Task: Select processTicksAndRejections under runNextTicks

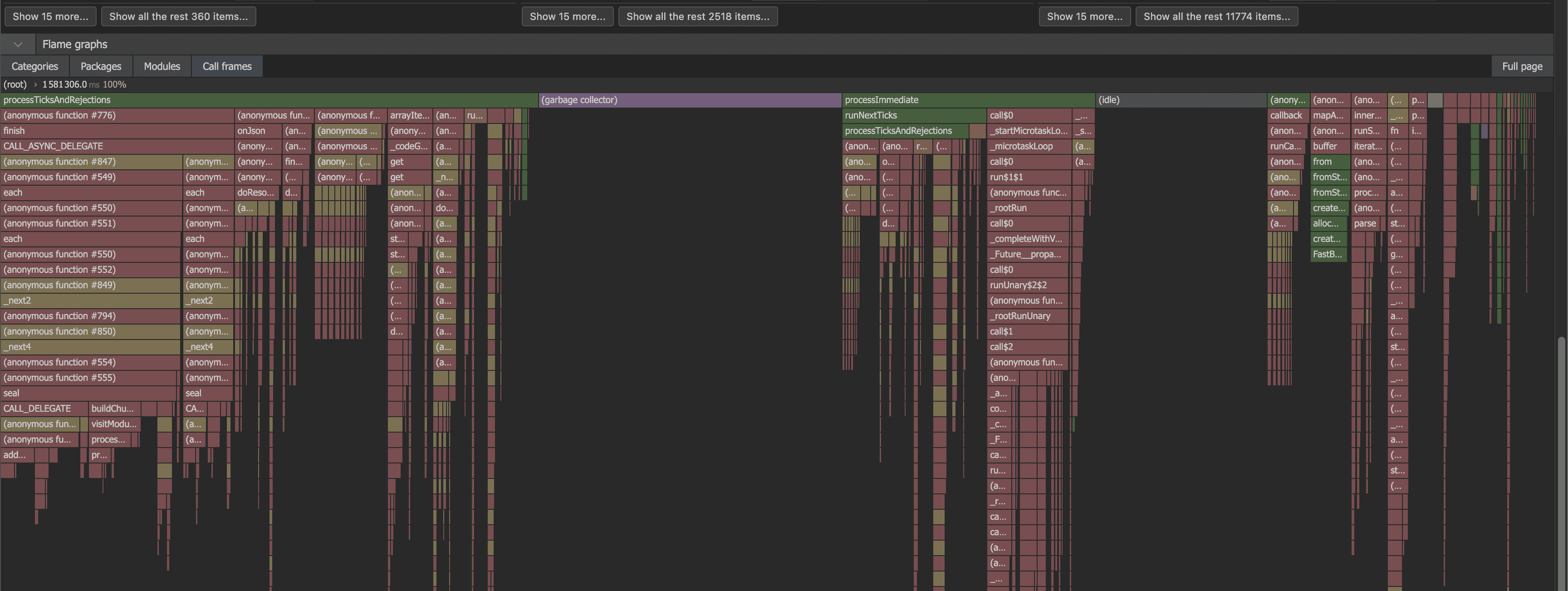Action: [x=906, y=131]
